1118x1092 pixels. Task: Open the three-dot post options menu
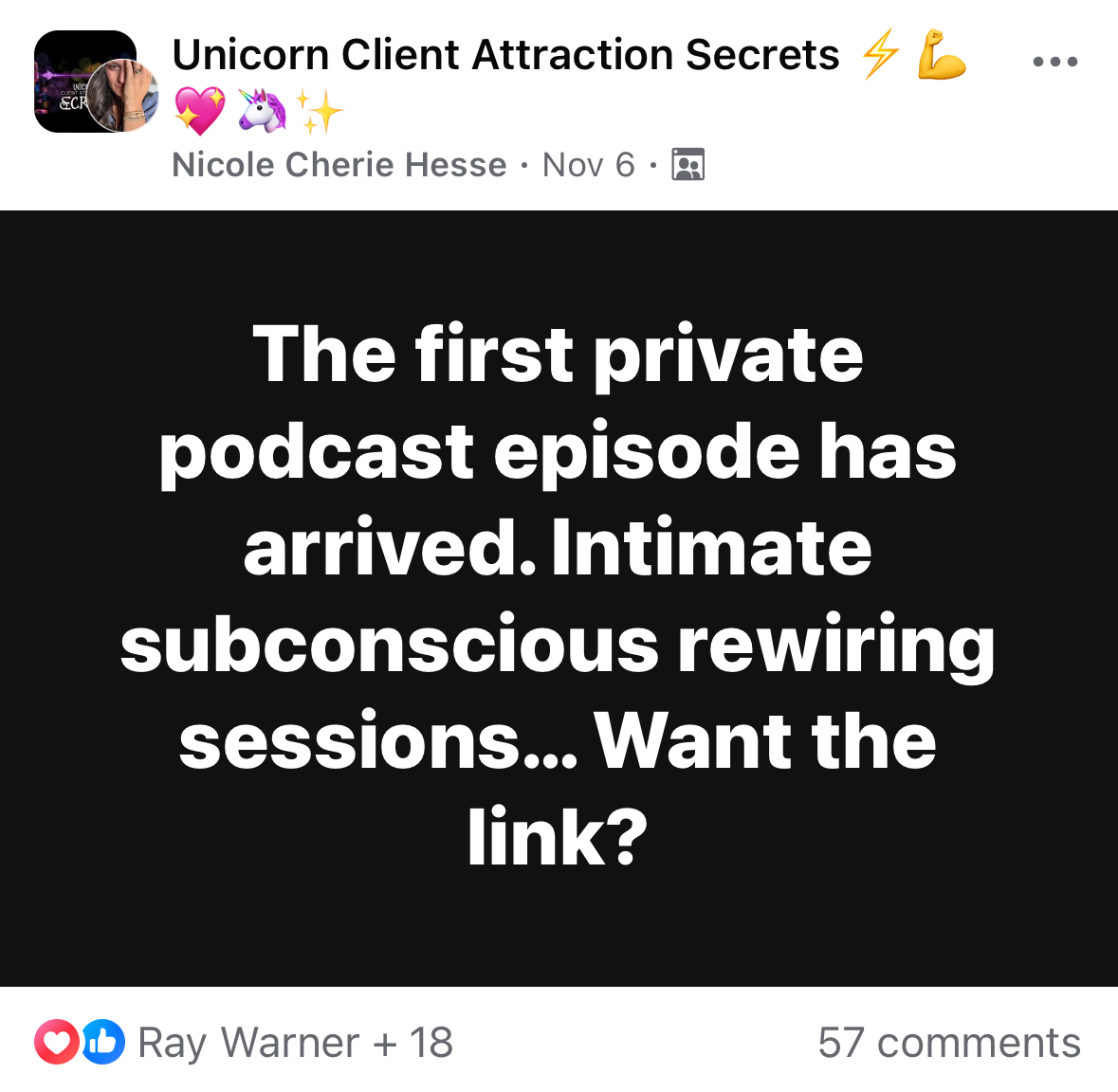click(1055, 62)
